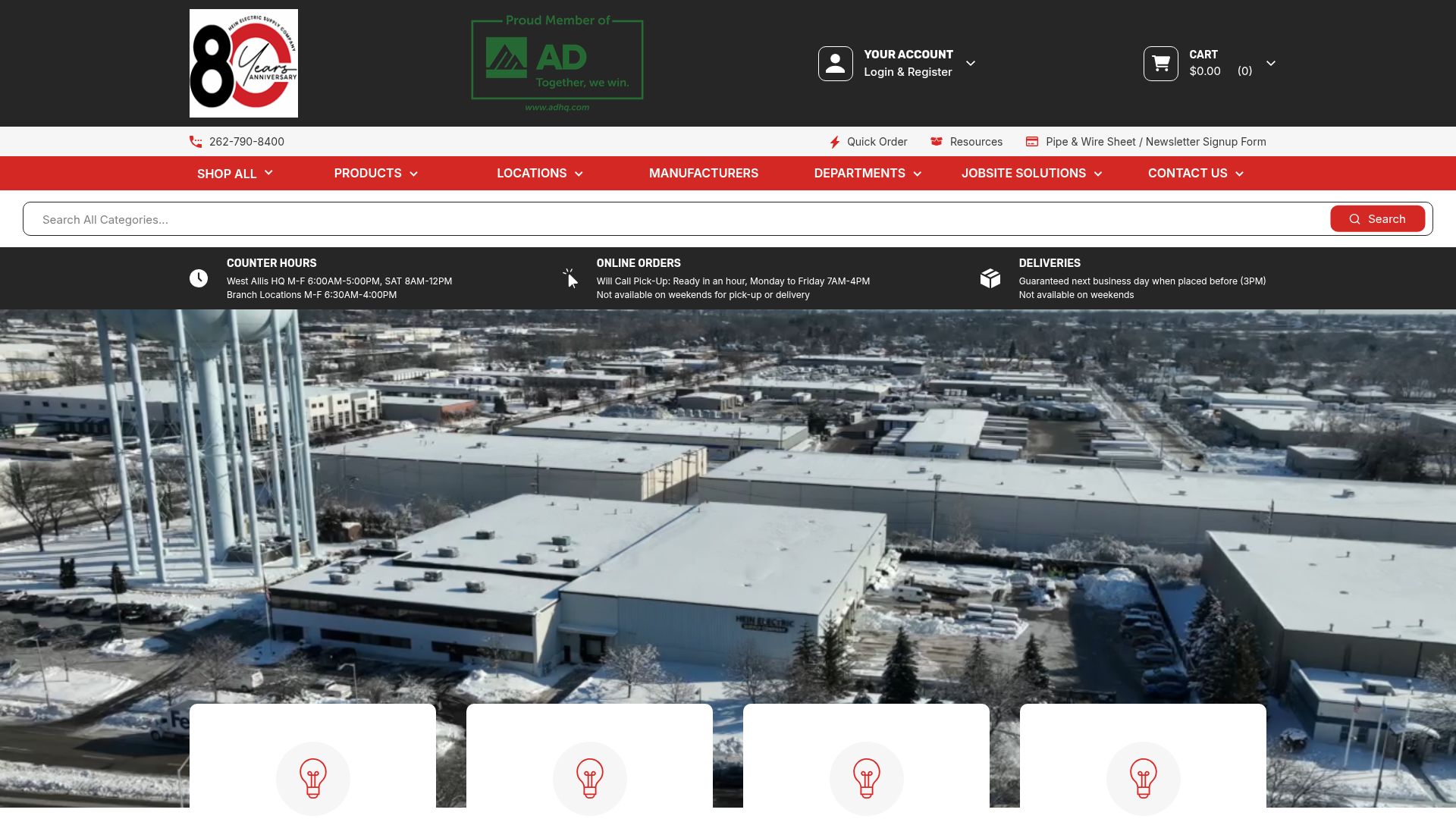Screen dimensions: 1456x819
Task: Open the Jobsite Solutions menu
Action: click(1032, 174)
